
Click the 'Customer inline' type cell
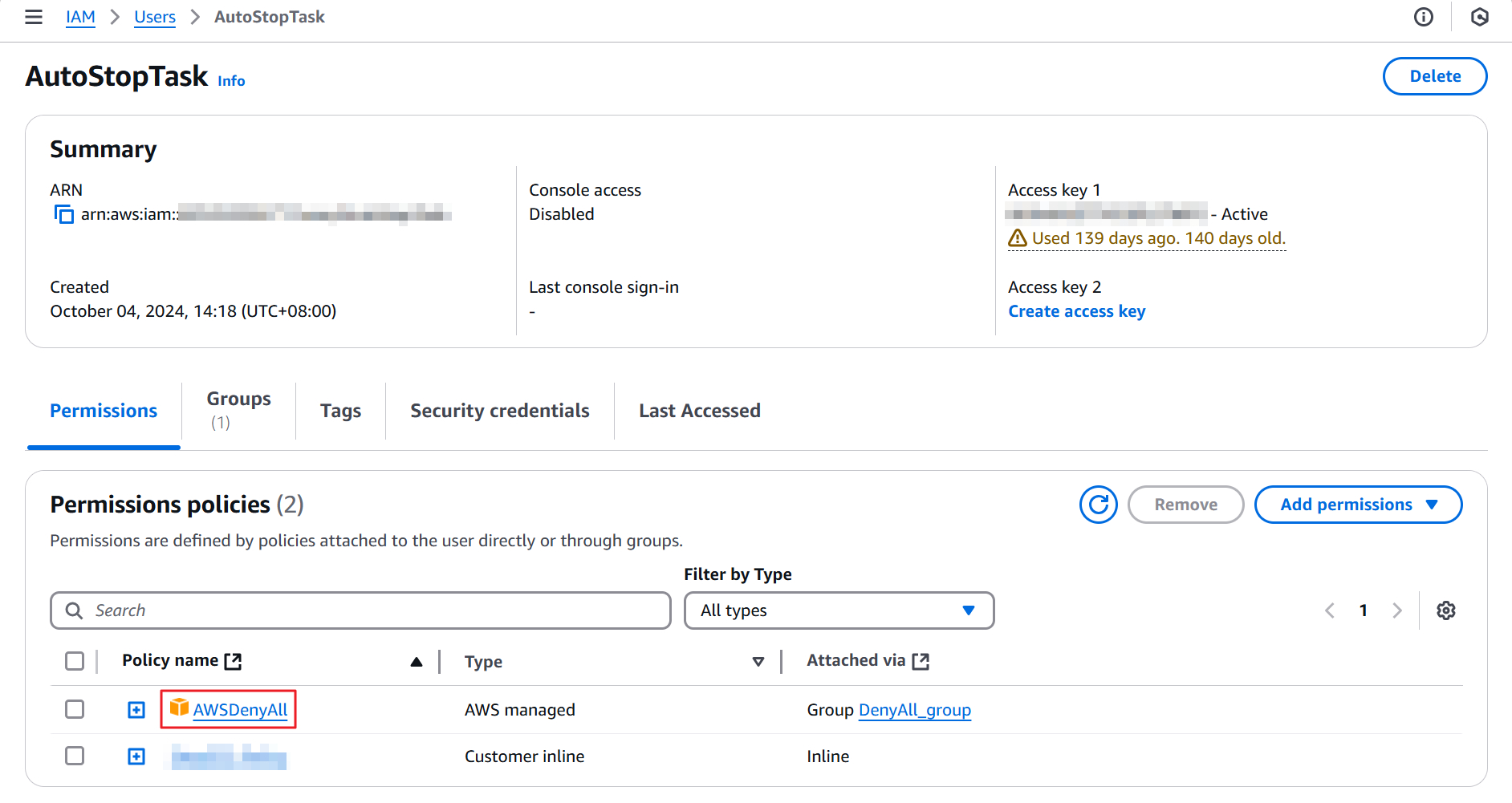(x=525, y=756)
